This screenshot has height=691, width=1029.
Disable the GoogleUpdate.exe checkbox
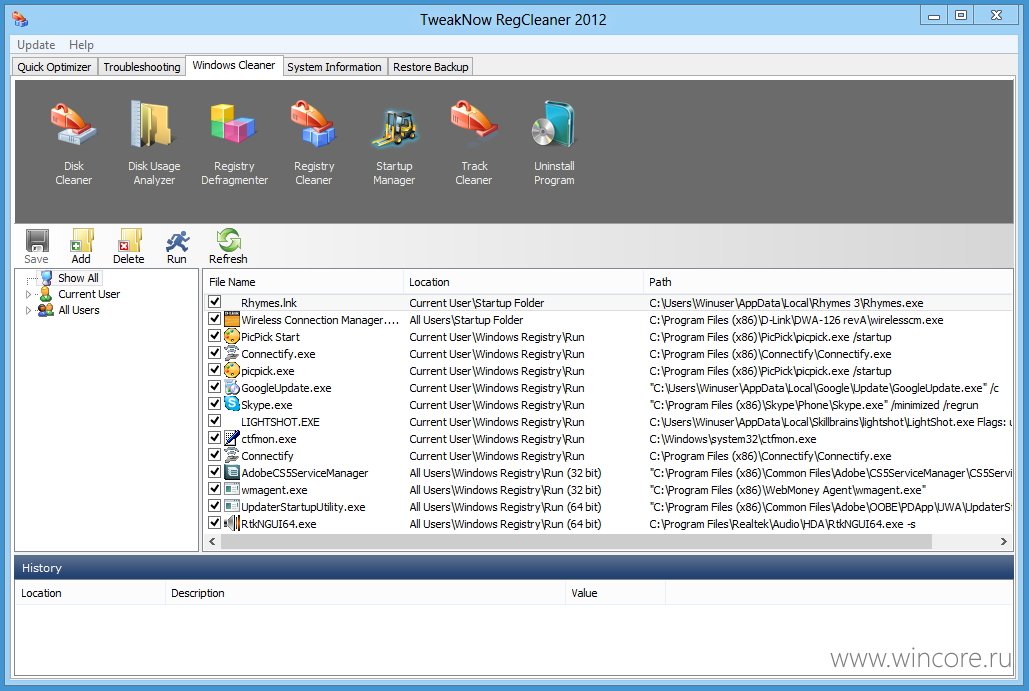(215, 387)
